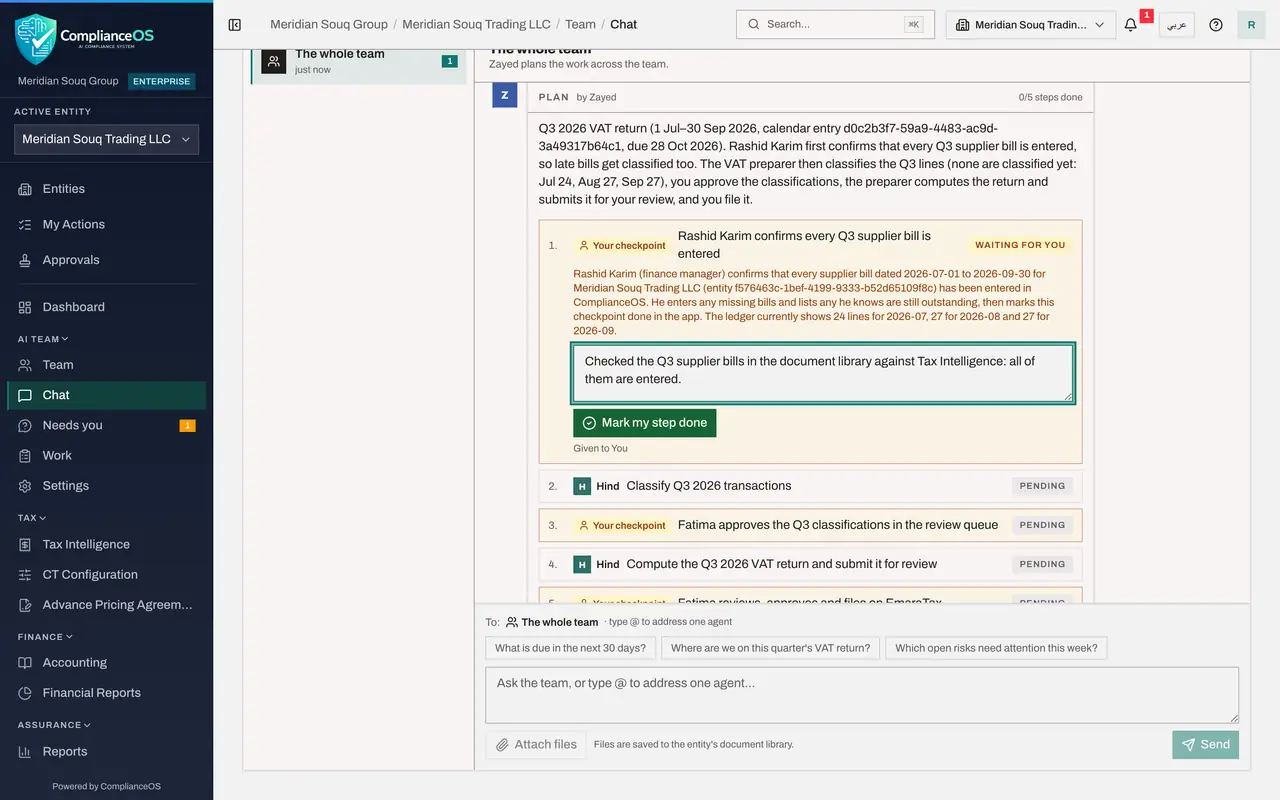
Task: Click the CT Configuration sliders icon
Action: [25, 575]
